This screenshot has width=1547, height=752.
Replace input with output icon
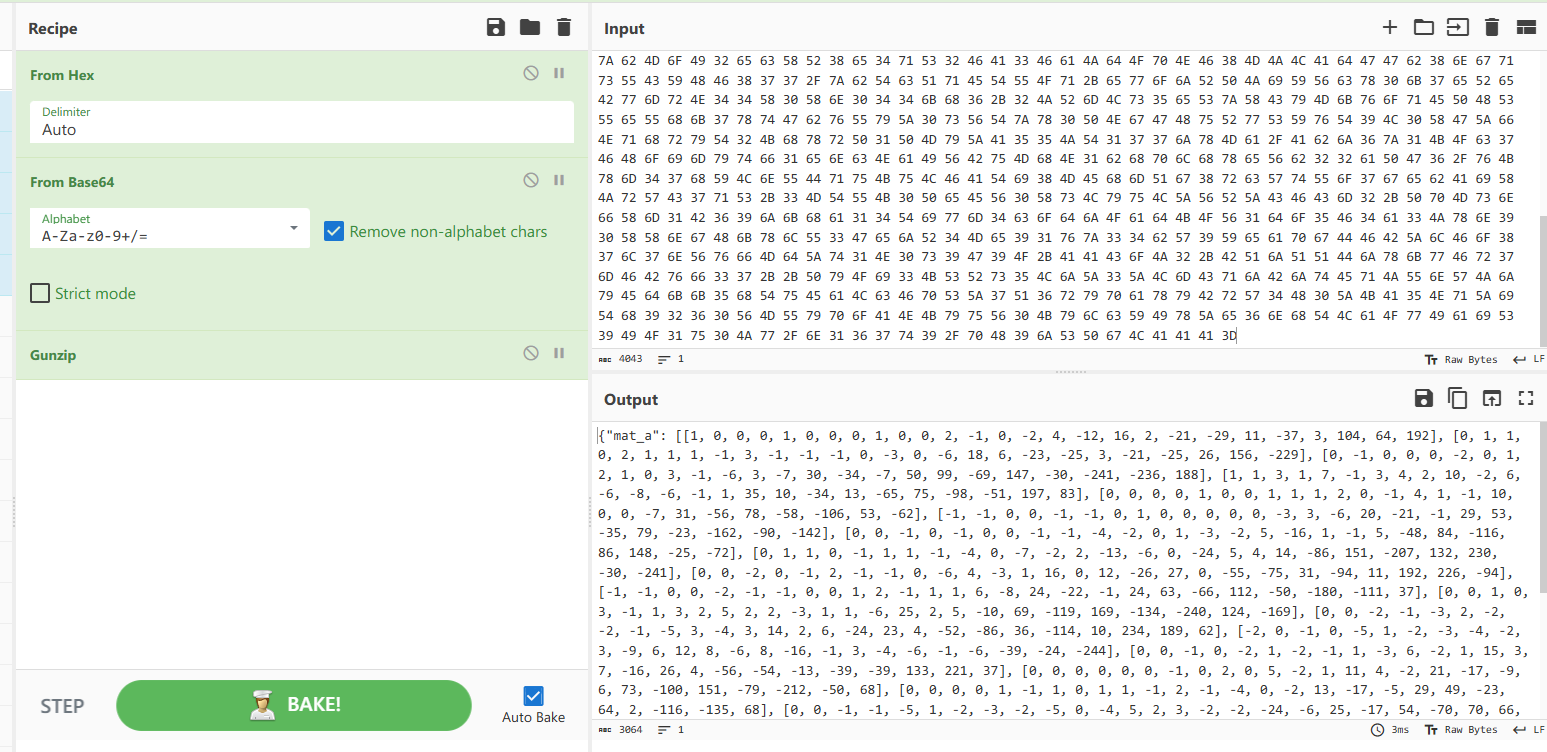coord(1492,399)
